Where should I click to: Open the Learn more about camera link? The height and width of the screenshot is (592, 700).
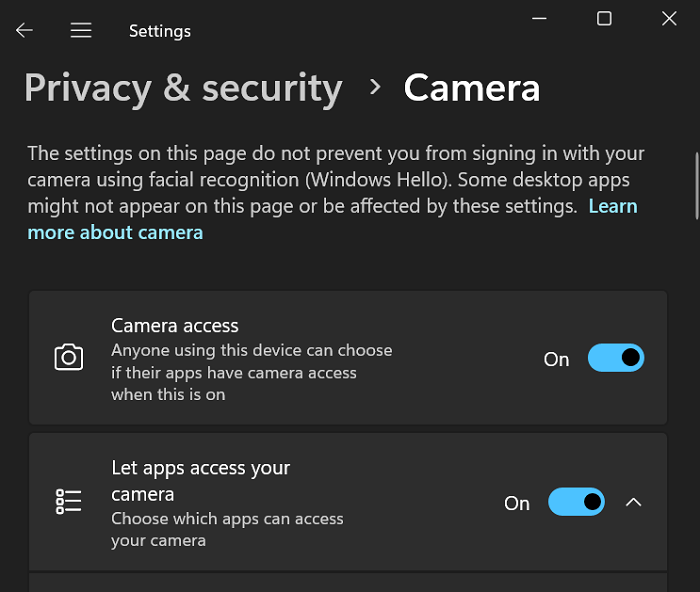tap(115, 232)
